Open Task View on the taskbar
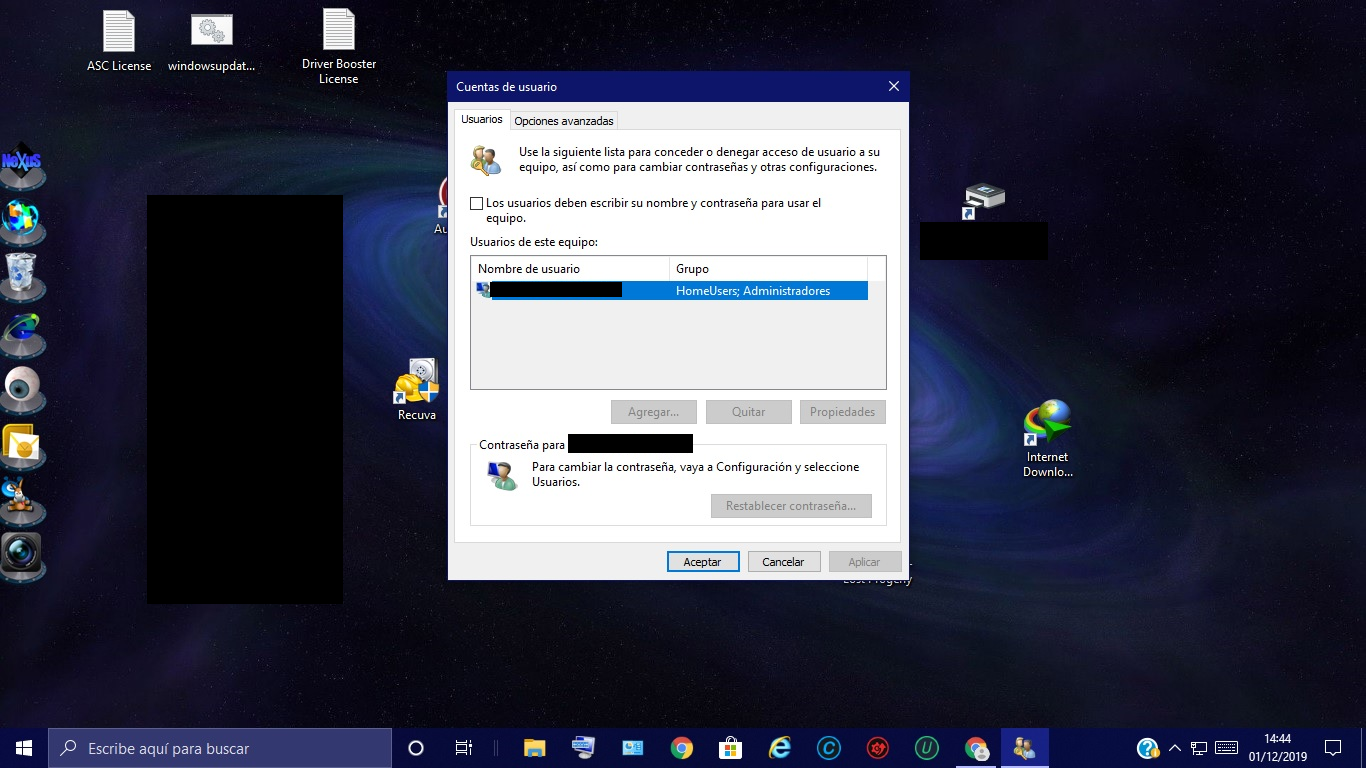This screenshot has width=1366, height=768. coord(464,748)
